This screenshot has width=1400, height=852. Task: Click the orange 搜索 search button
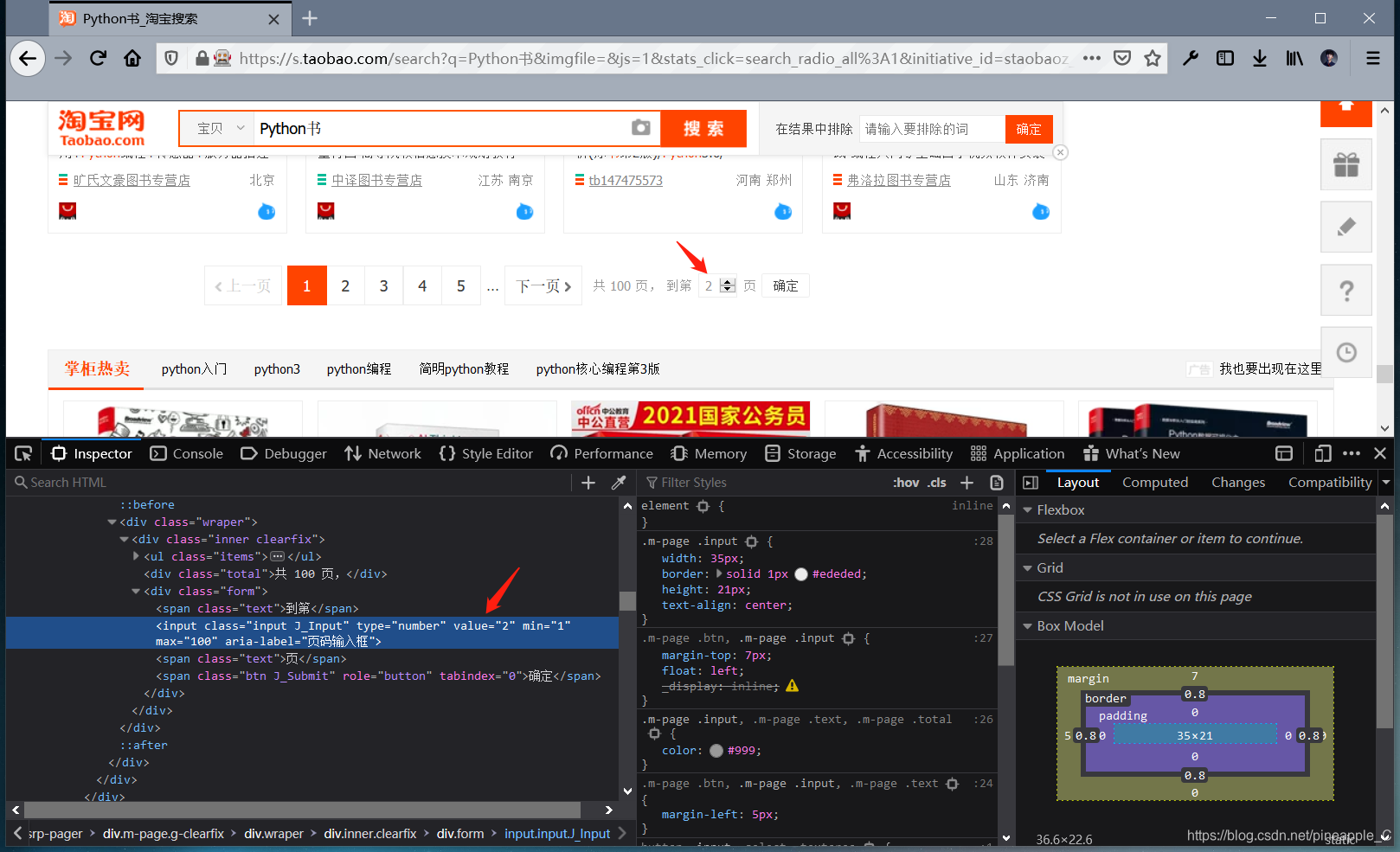pos(703,128)
